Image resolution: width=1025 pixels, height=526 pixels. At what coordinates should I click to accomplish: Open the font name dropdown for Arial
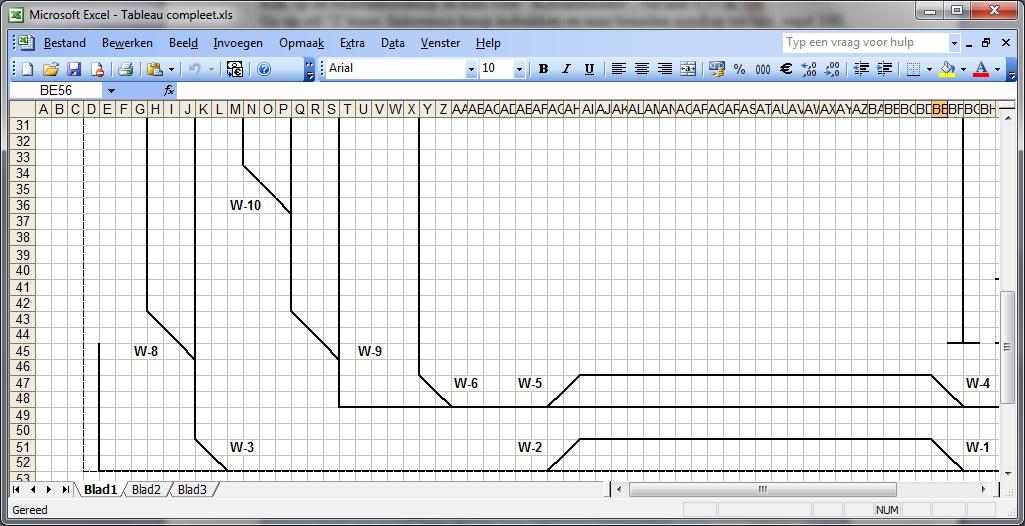point(471,69)
